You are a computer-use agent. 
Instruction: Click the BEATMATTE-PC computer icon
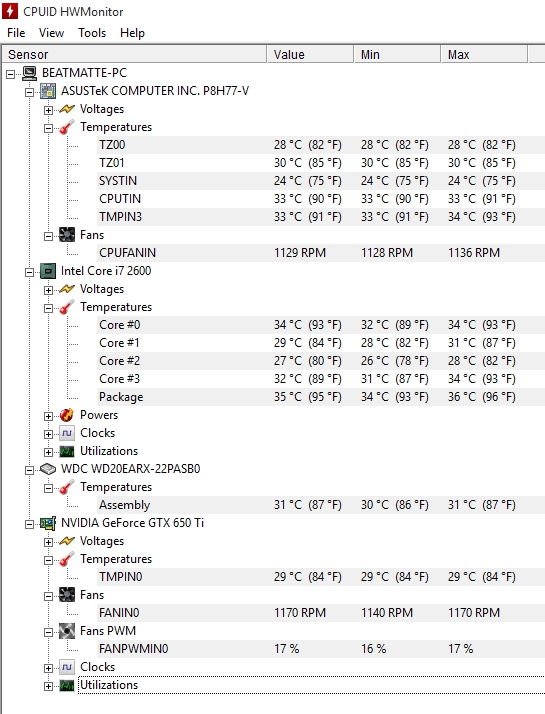pos(30,73)
